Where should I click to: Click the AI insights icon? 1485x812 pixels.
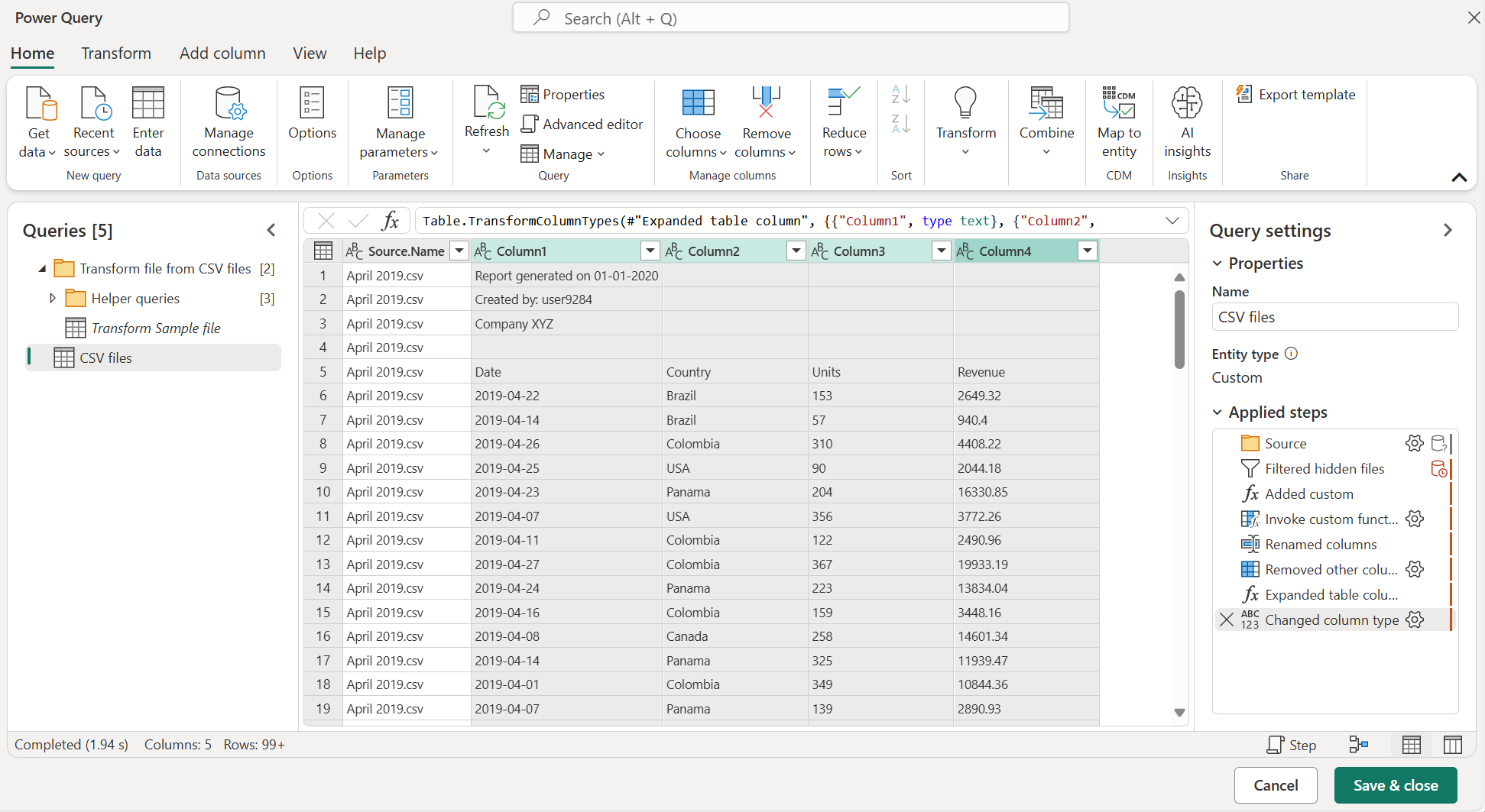[1187, 102]
